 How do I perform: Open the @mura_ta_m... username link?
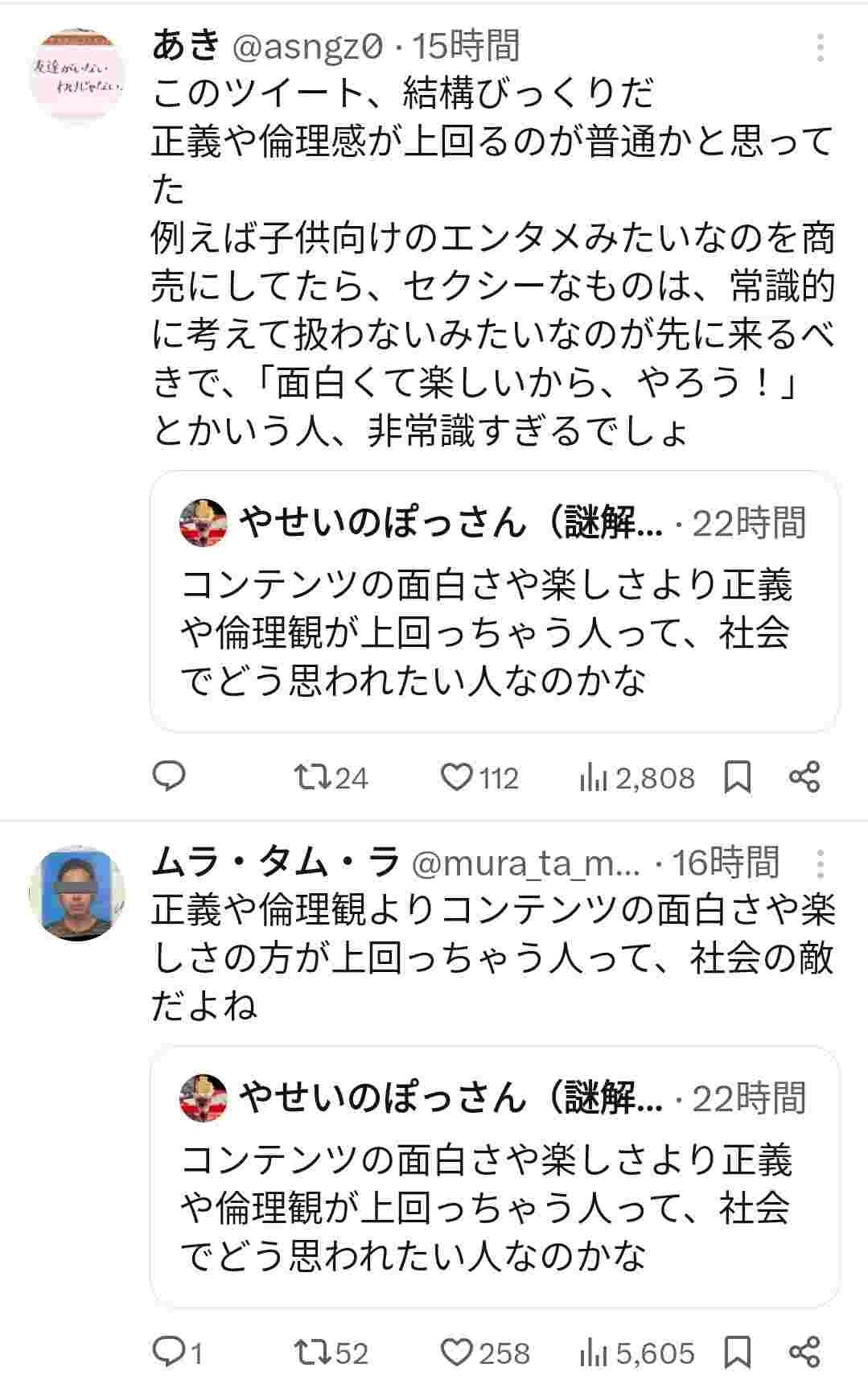526,863
